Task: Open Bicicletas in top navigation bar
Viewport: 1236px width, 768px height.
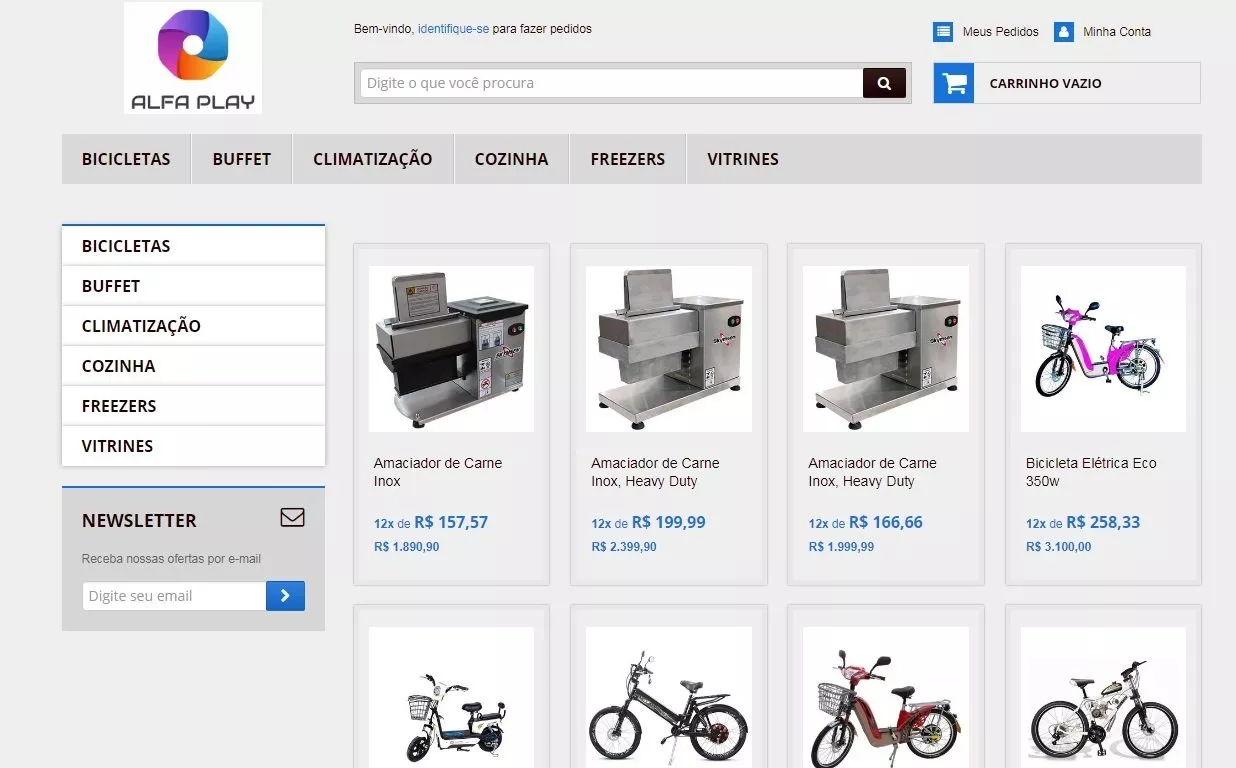Action: click(x=126, y=159)
